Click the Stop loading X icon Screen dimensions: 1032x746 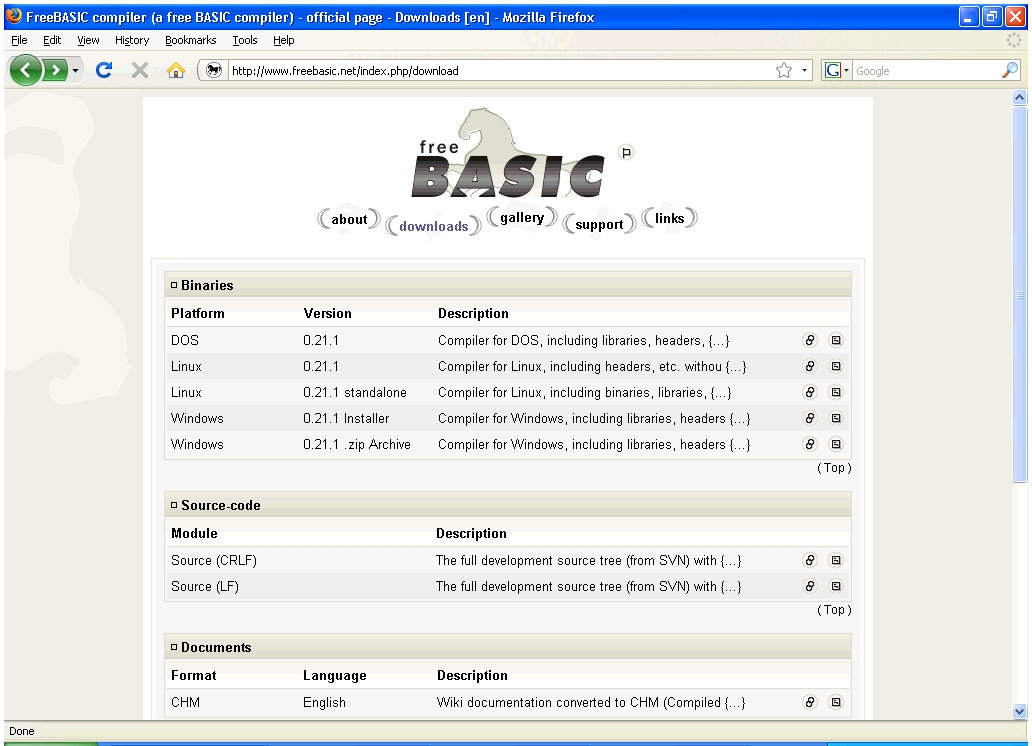coord(140,70)
